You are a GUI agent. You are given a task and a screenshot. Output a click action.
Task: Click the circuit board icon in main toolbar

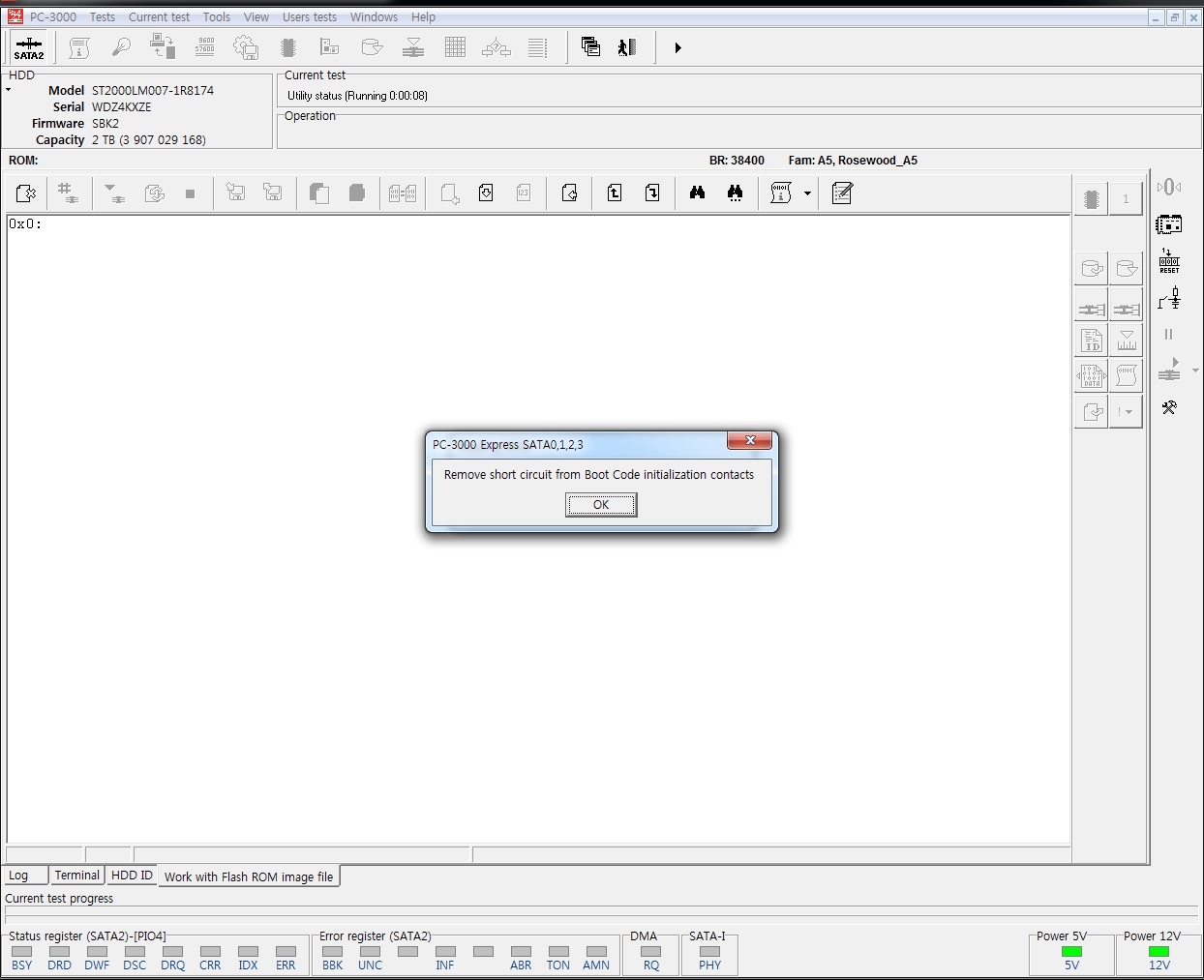coord(329,47)
